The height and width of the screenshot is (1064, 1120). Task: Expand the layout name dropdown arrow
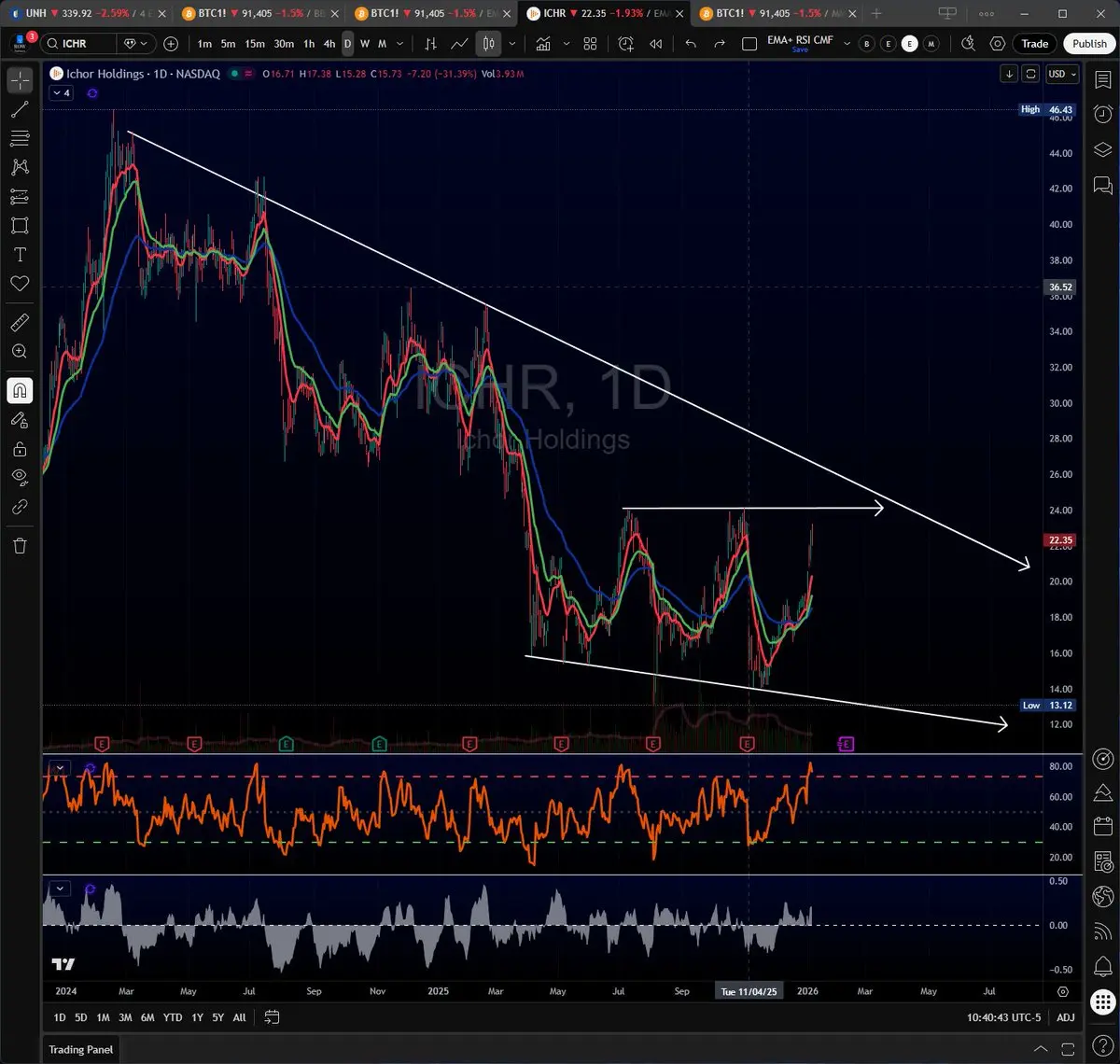tap(847, 44)
